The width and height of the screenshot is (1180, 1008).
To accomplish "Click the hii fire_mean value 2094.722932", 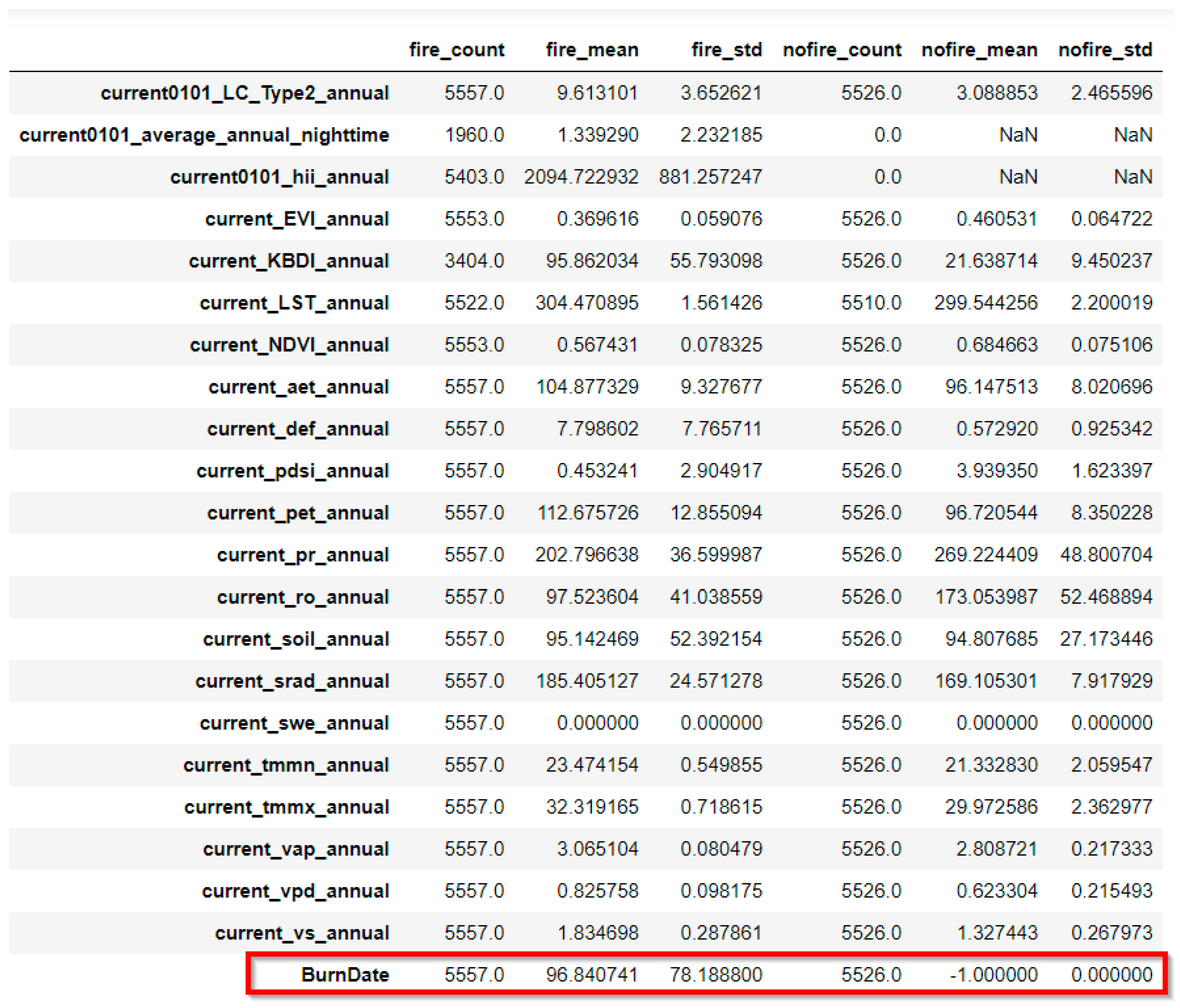I will [x=581, y=177].
